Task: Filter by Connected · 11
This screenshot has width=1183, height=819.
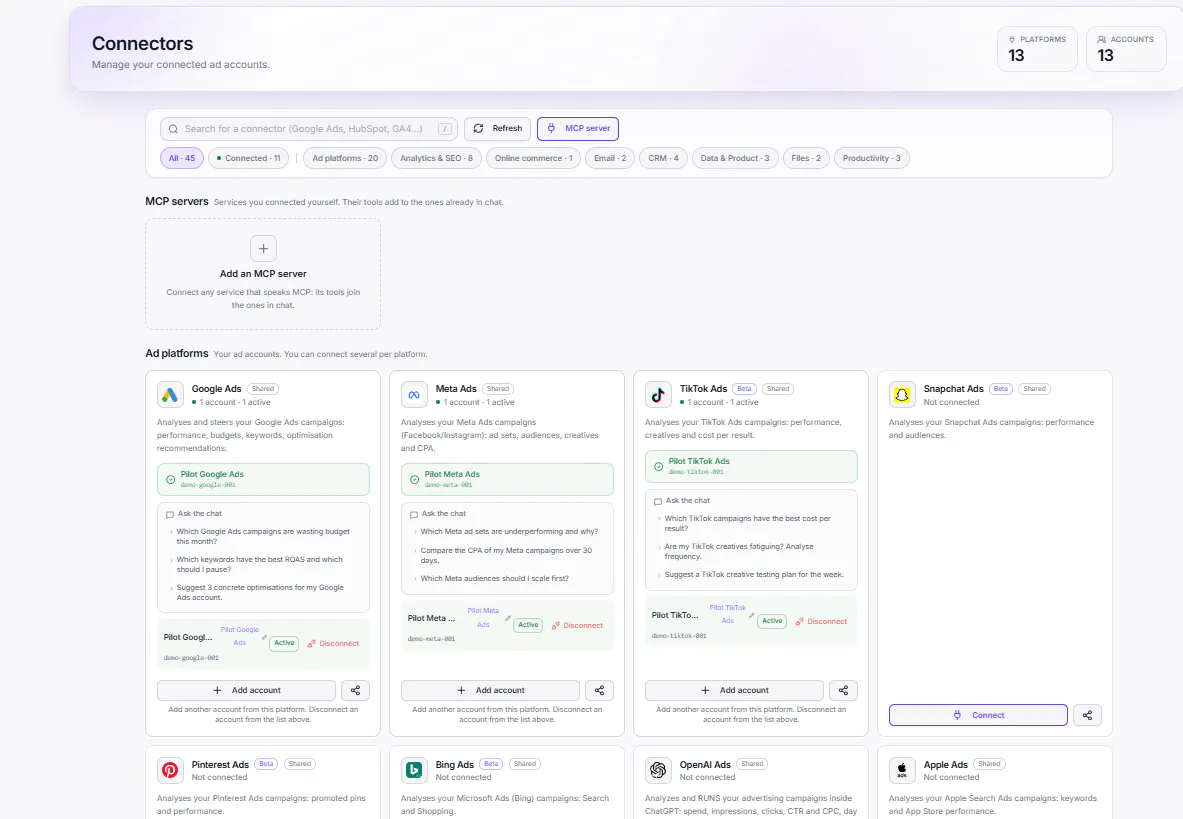Action: tap(248, 158)
